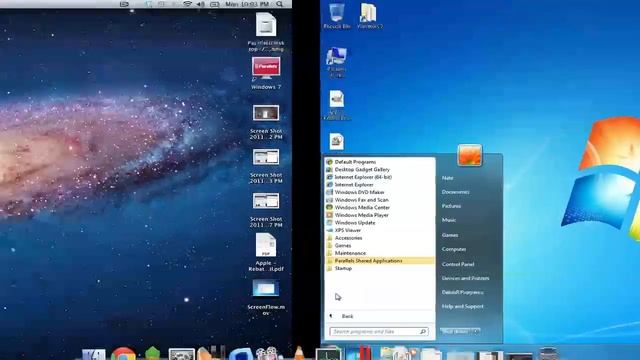Open Documents from the Start menu right pane

click(x=456, y=192)
